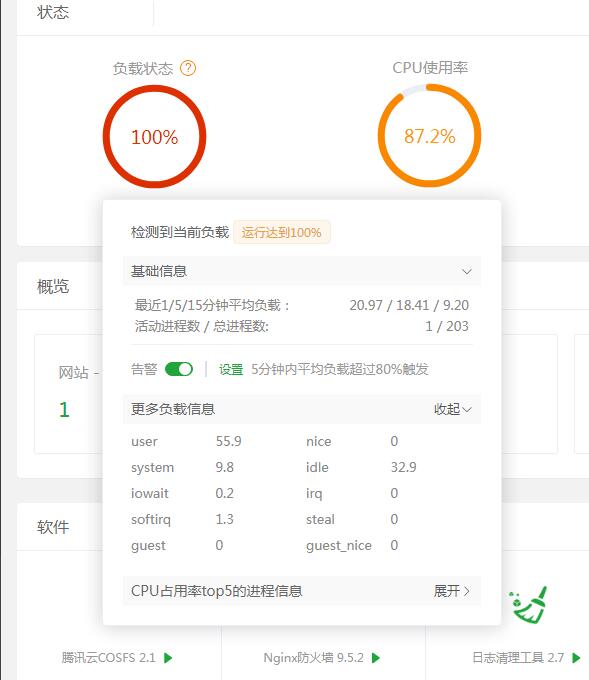Click the CPU使用率 label
Viewport: 589px width, 680px height.
(430, 68)
